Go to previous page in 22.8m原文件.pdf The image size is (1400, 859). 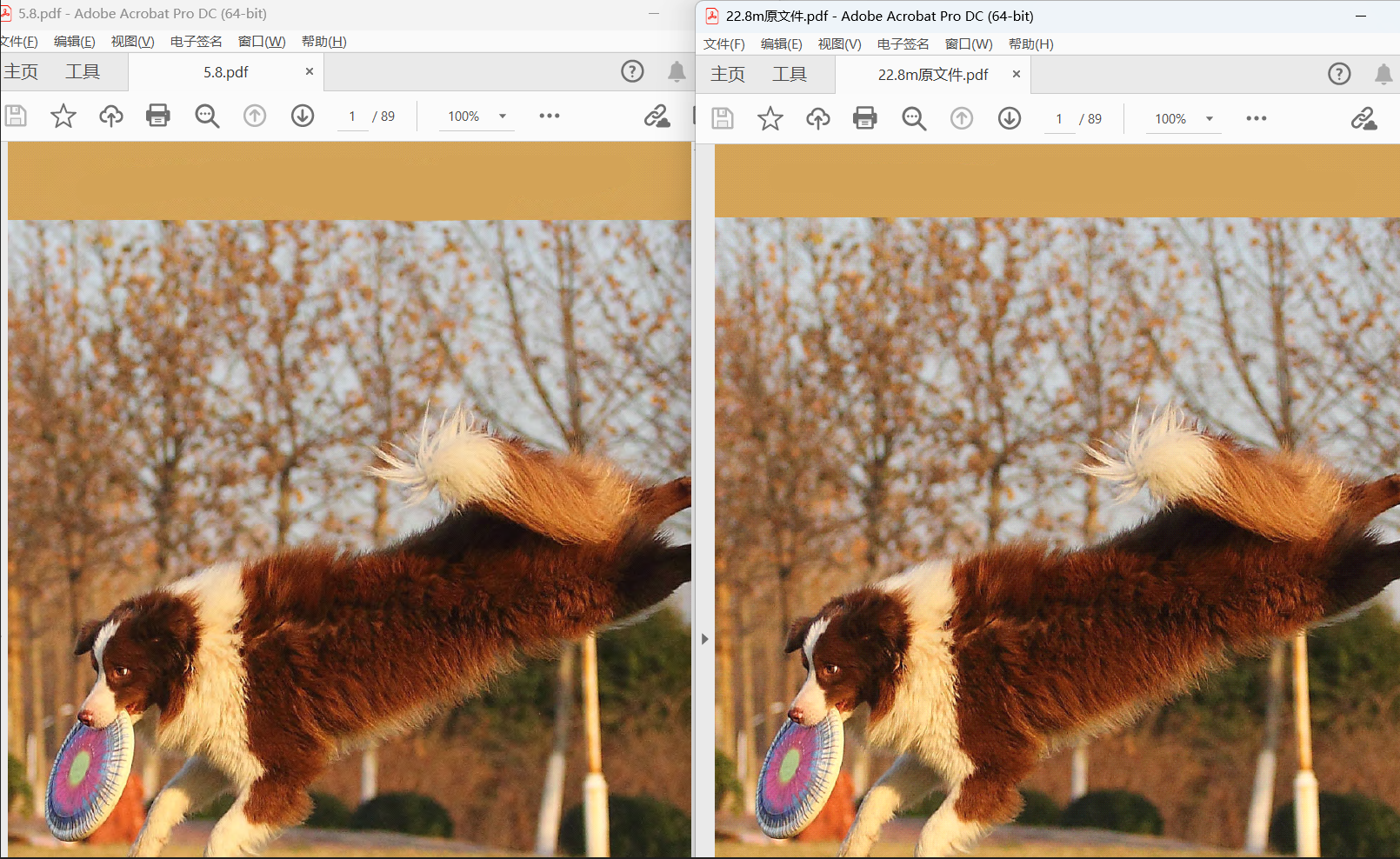(x=962, y=118)
